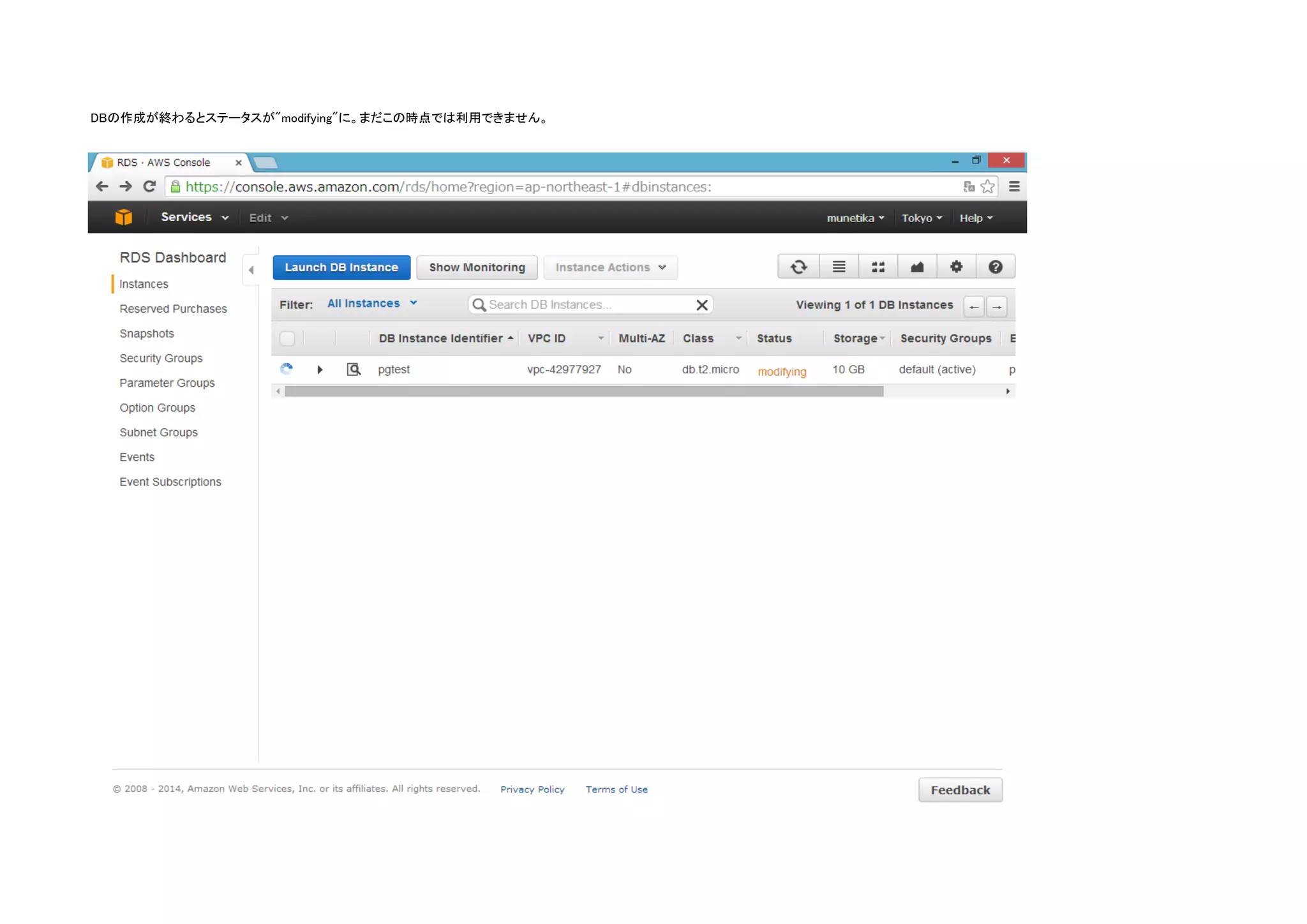Click the translate icon in address bar
The height and width of the screenshot is (924, 1307).
tap(969, 186)
